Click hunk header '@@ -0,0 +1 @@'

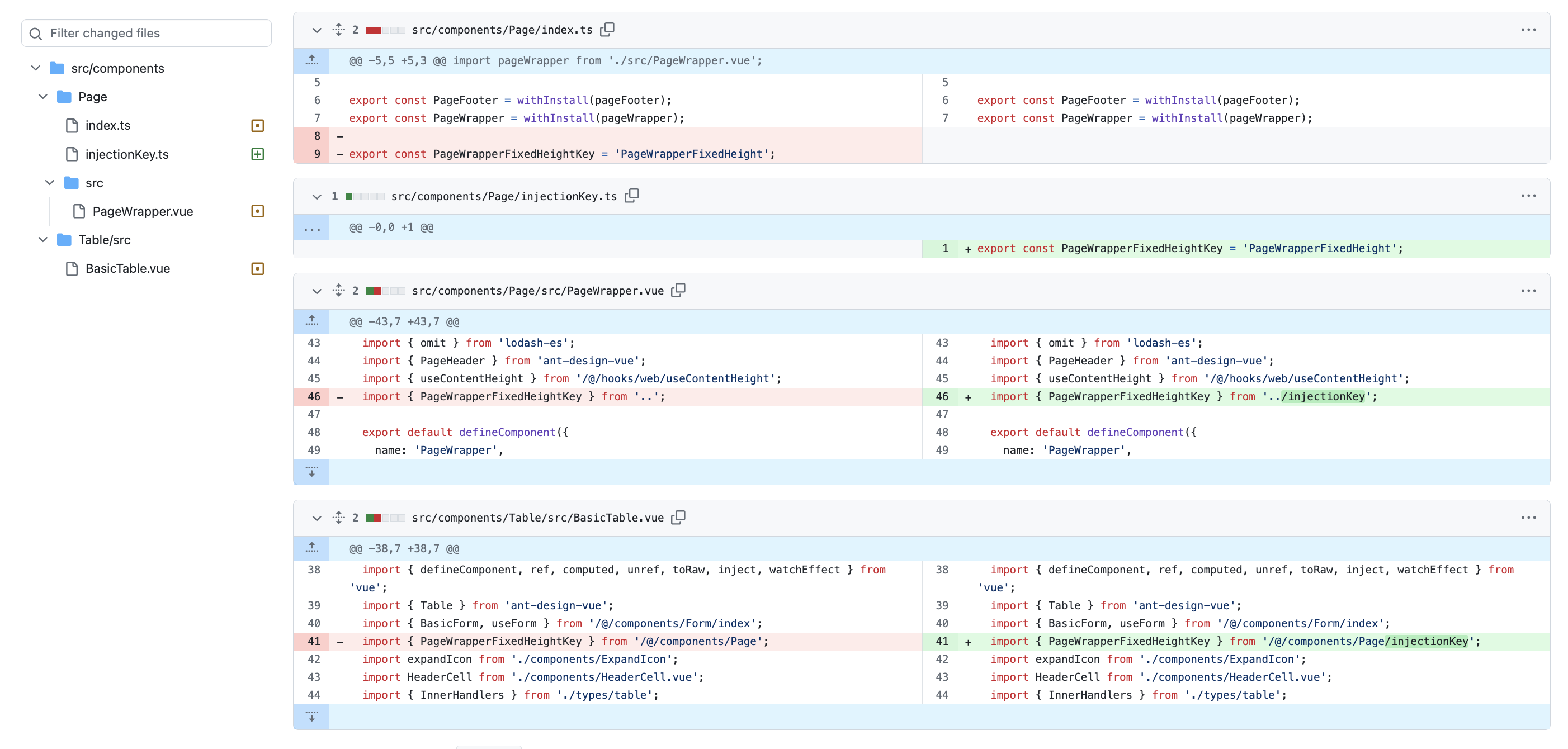[x=391, y=227]
